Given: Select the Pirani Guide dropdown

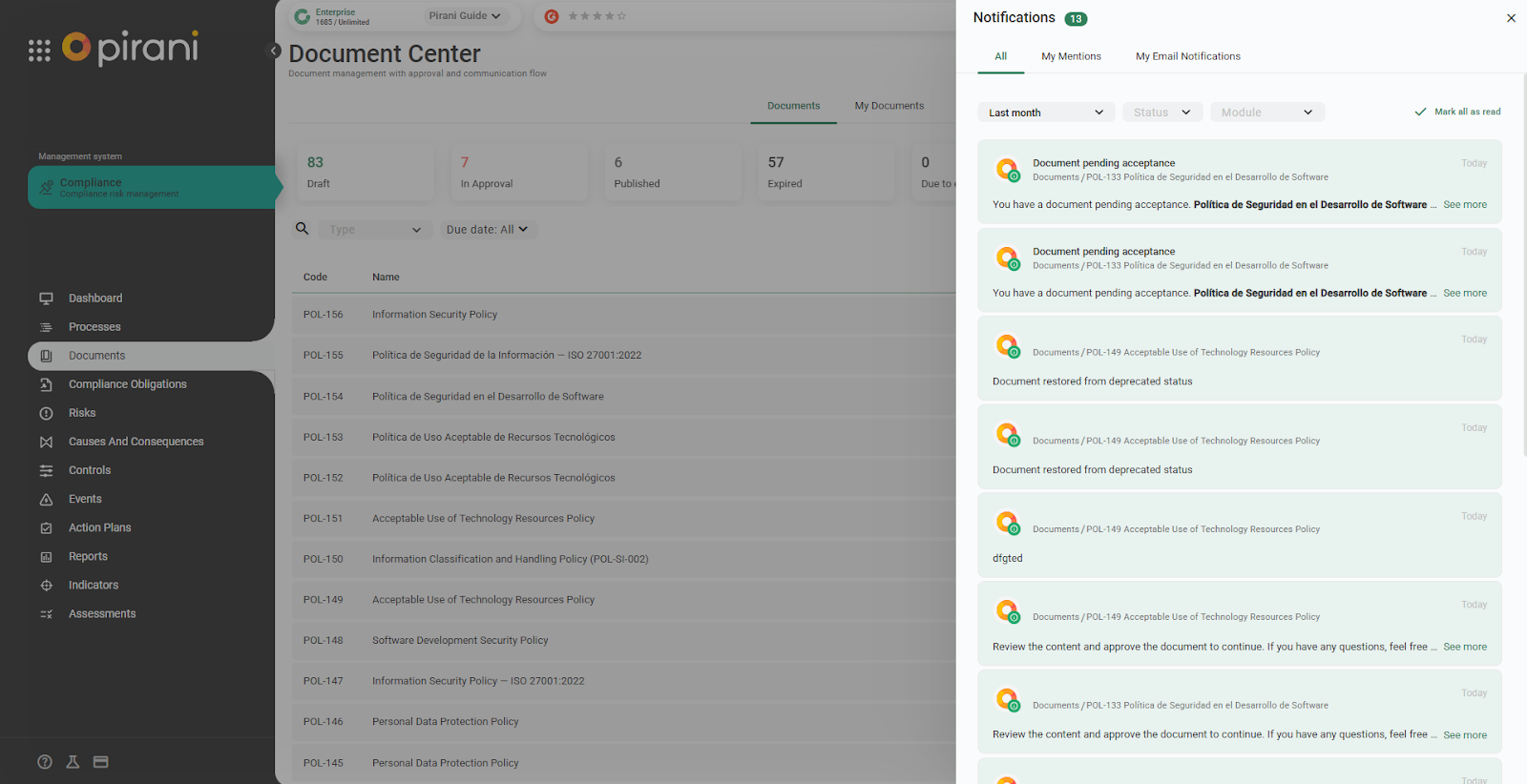Looking at the screenshot, I should [464, 16].
